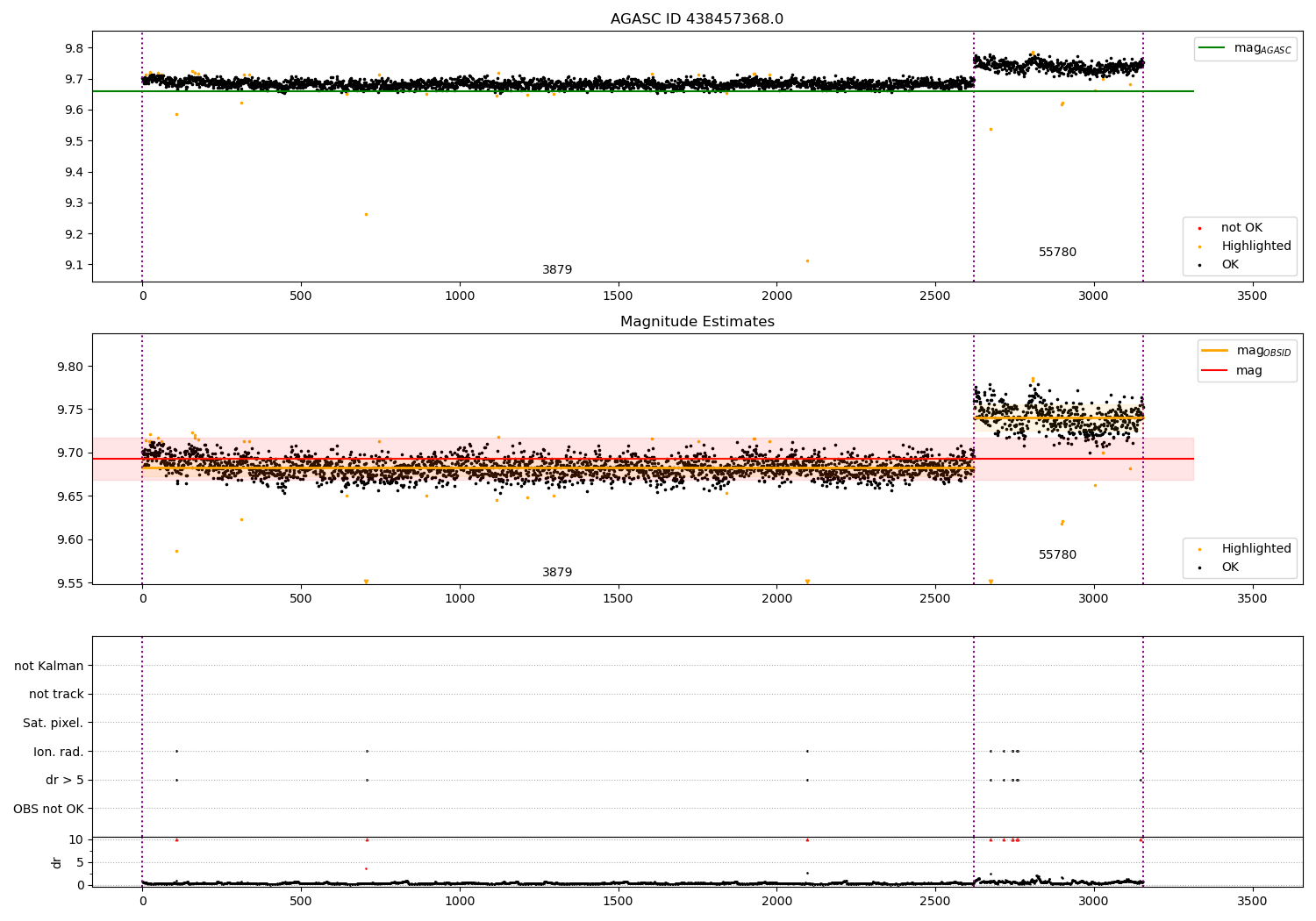
Task: Click the 'Sat. pixel.' row label
Action: (54, 724)
